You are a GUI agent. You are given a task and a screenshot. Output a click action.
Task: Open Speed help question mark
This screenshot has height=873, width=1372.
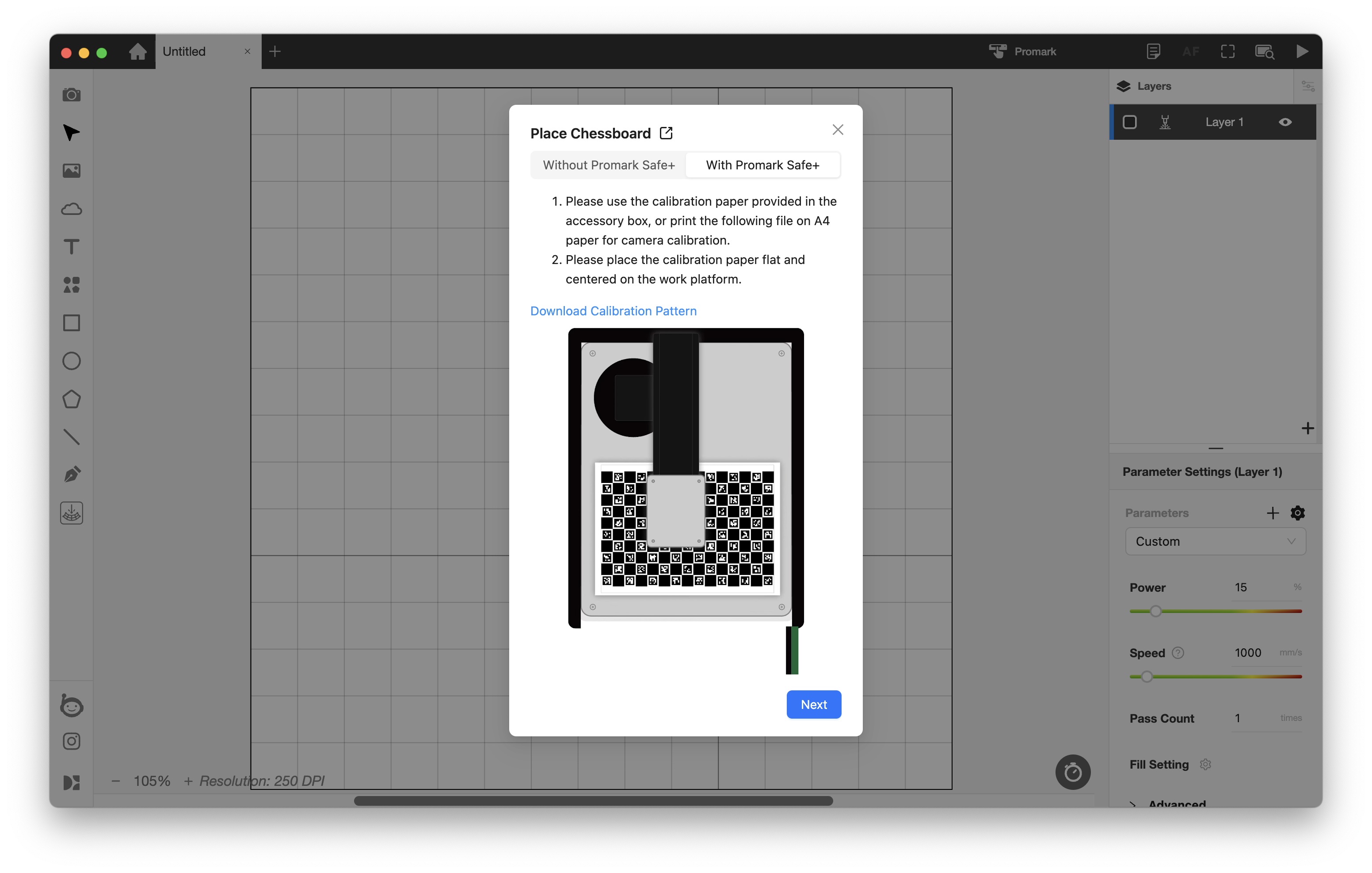1178,653
